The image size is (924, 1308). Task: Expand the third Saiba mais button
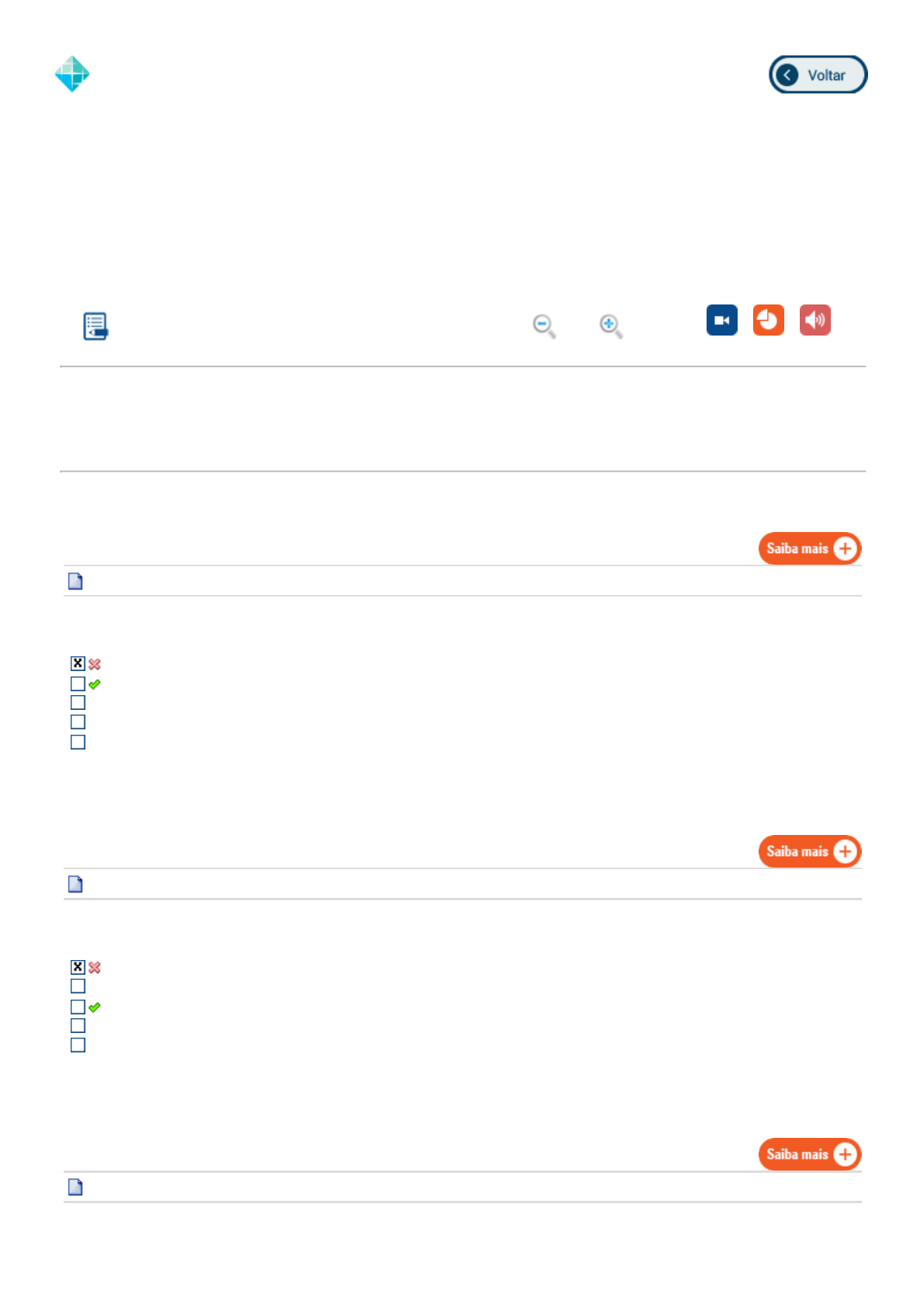pyautogui.click(x=809, y=1154)
